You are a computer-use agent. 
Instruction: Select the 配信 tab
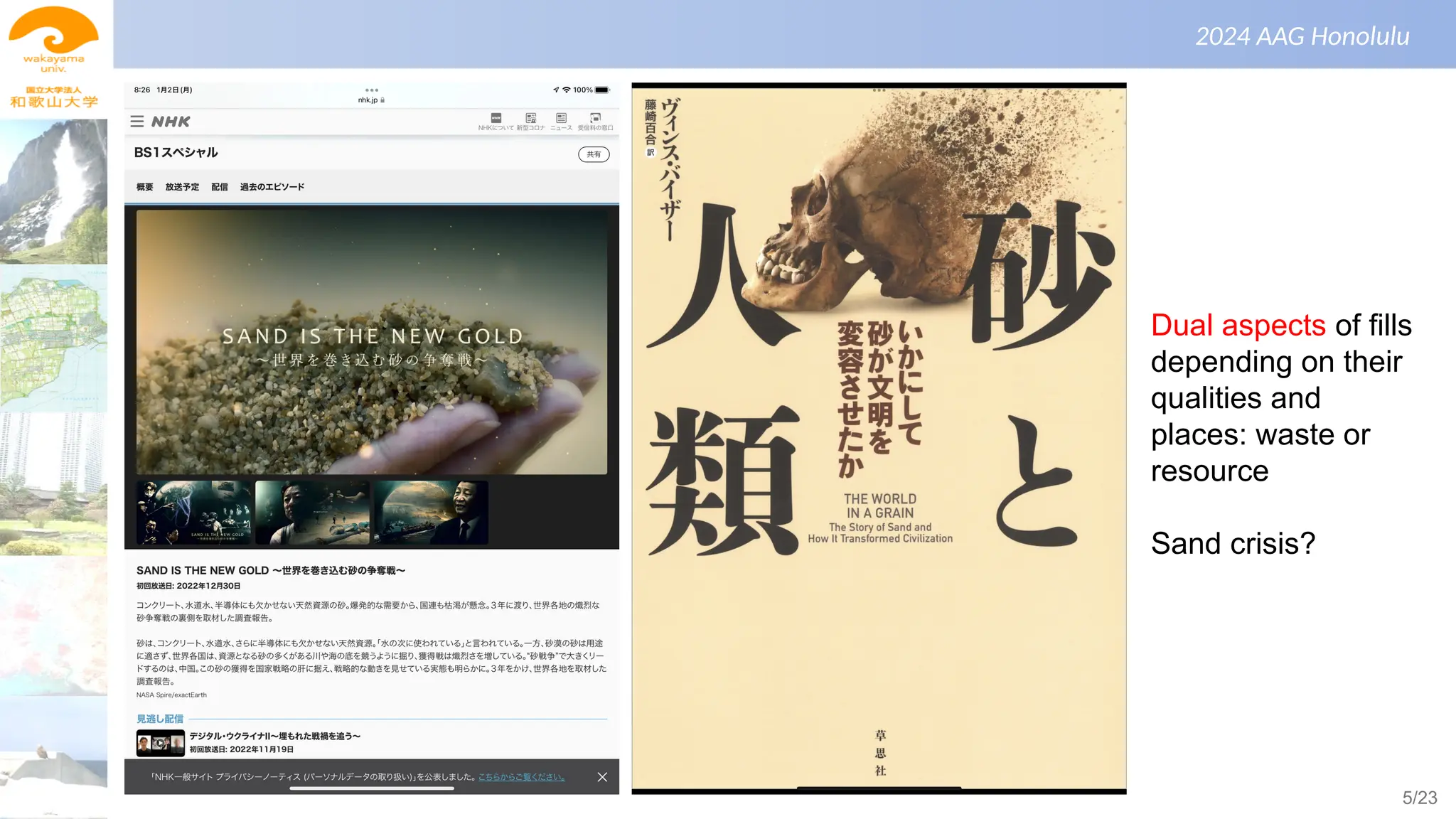[x=220, y=187]
